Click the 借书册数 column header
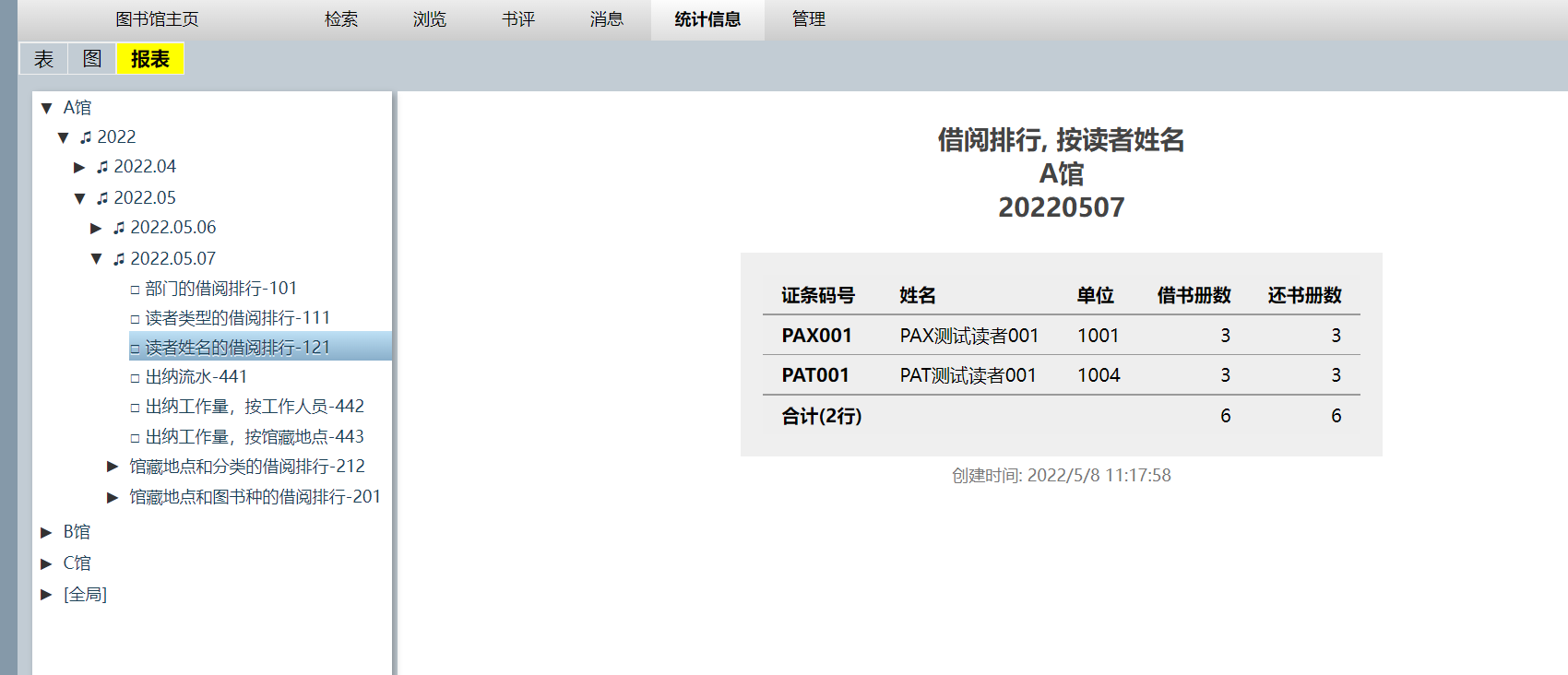Image resolution: width=1568 pixels, height=675 pixels. 1194,295
